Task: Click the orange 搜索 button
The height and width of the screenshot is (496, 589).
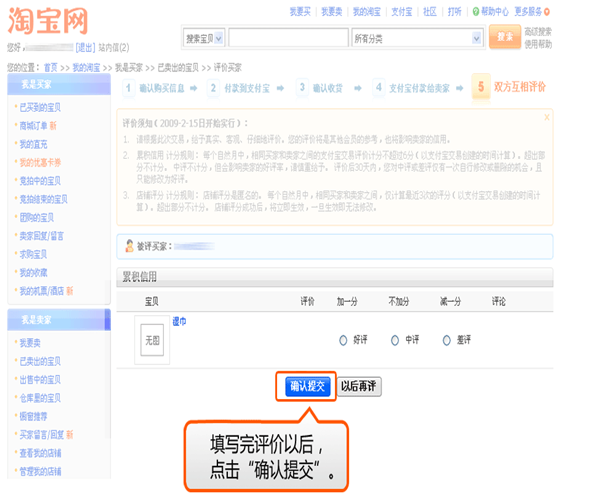Action: 505,37
